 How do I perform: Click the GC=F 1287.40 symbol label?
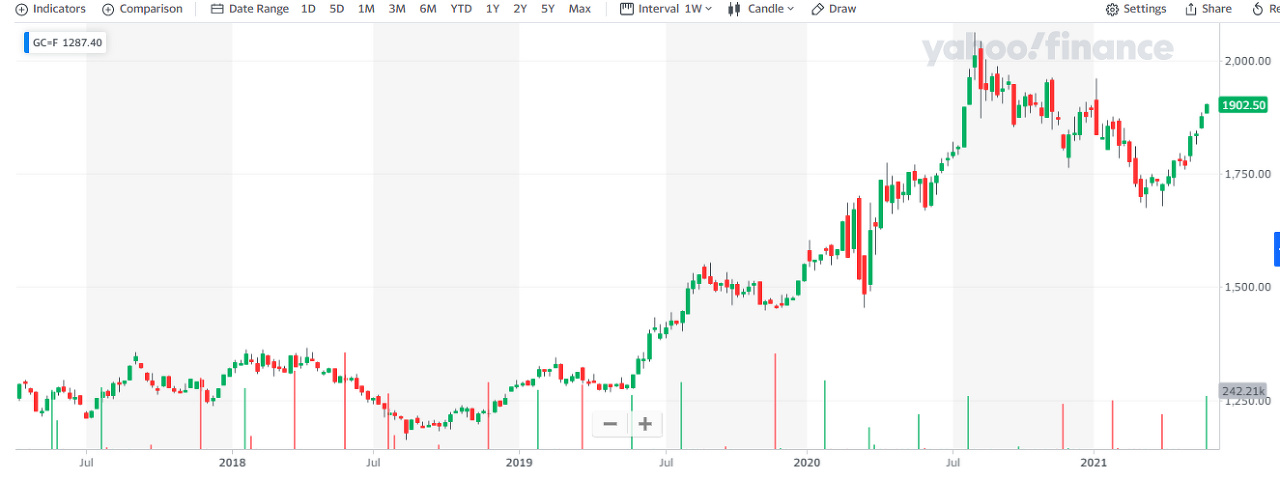tap(68, 43)
